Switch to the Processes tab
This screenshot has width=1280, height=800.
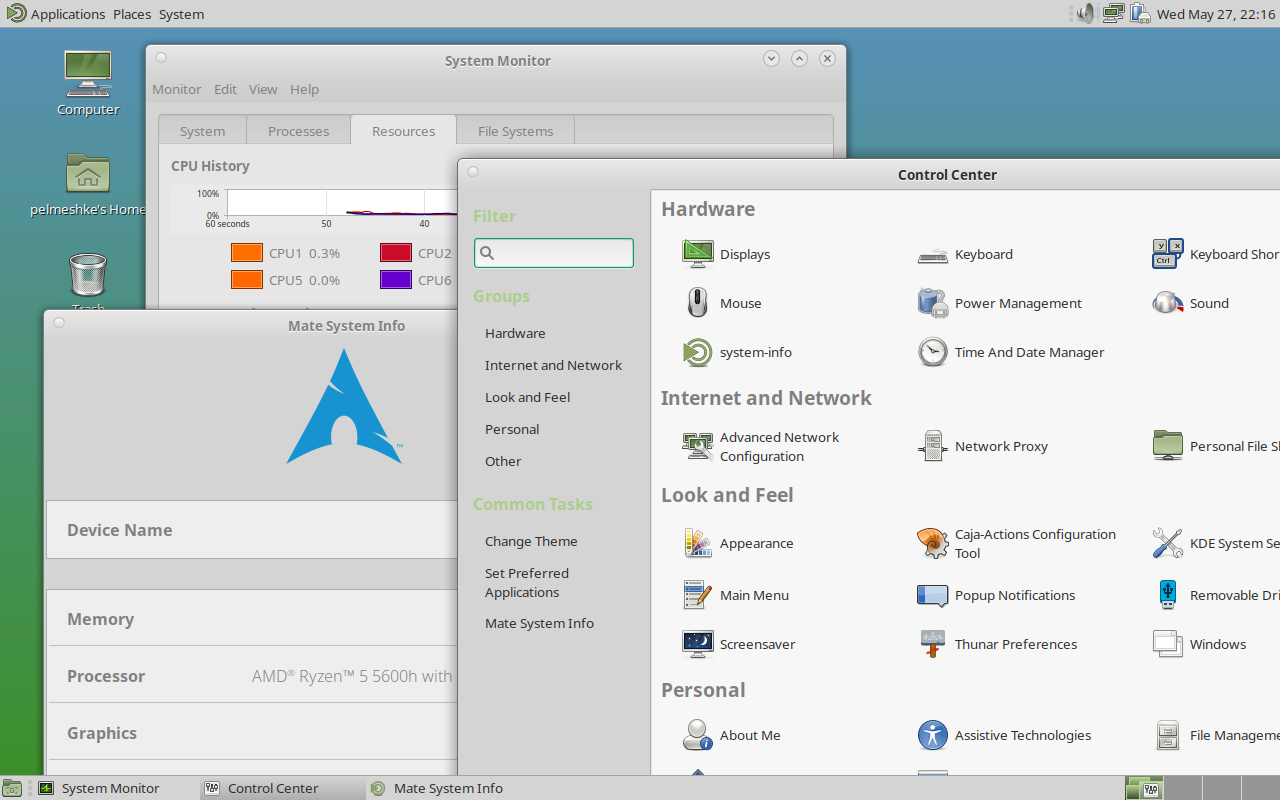pyautogui.click(x=298, y=131)
